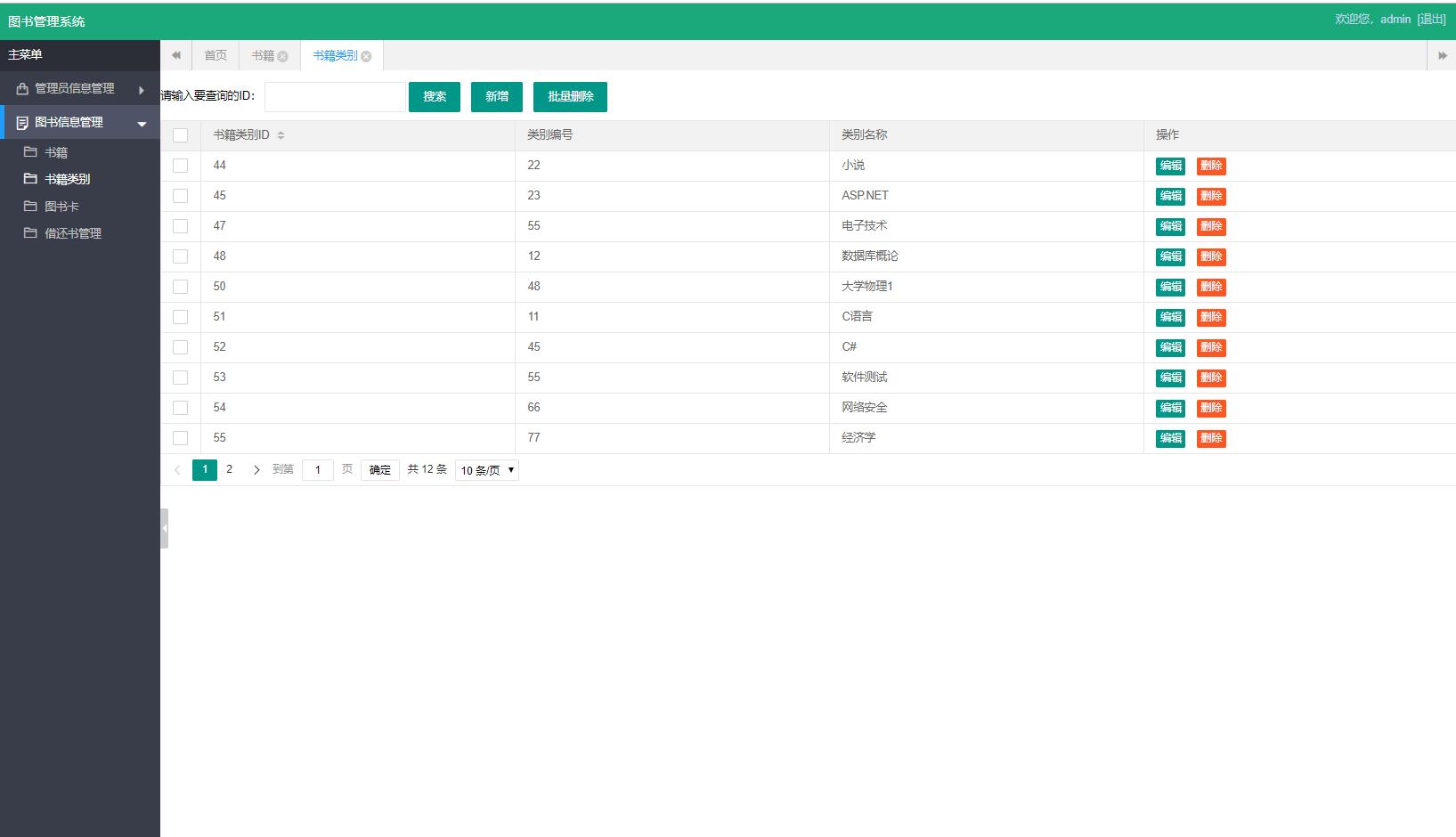The image size is (1456, 837).
Task: Click the folder icon beside 图书卡
Action: (x=30, y=207)
